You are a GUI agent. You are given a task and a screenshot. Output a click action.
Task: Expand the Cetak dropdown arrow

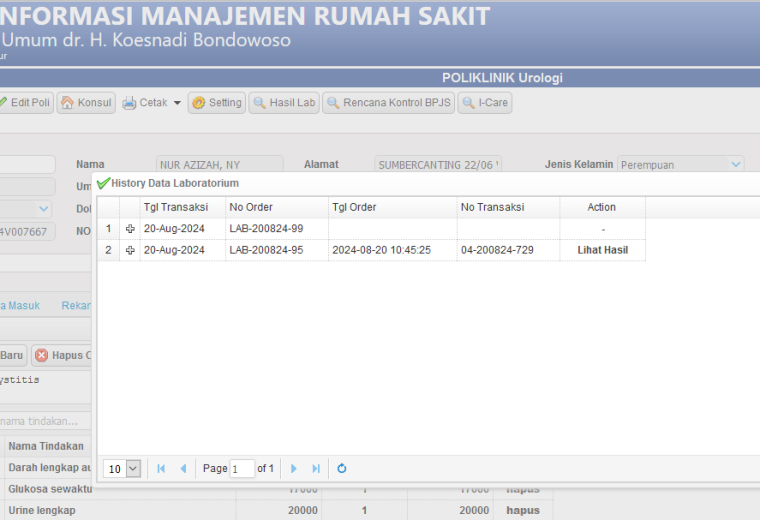[177, 103]
